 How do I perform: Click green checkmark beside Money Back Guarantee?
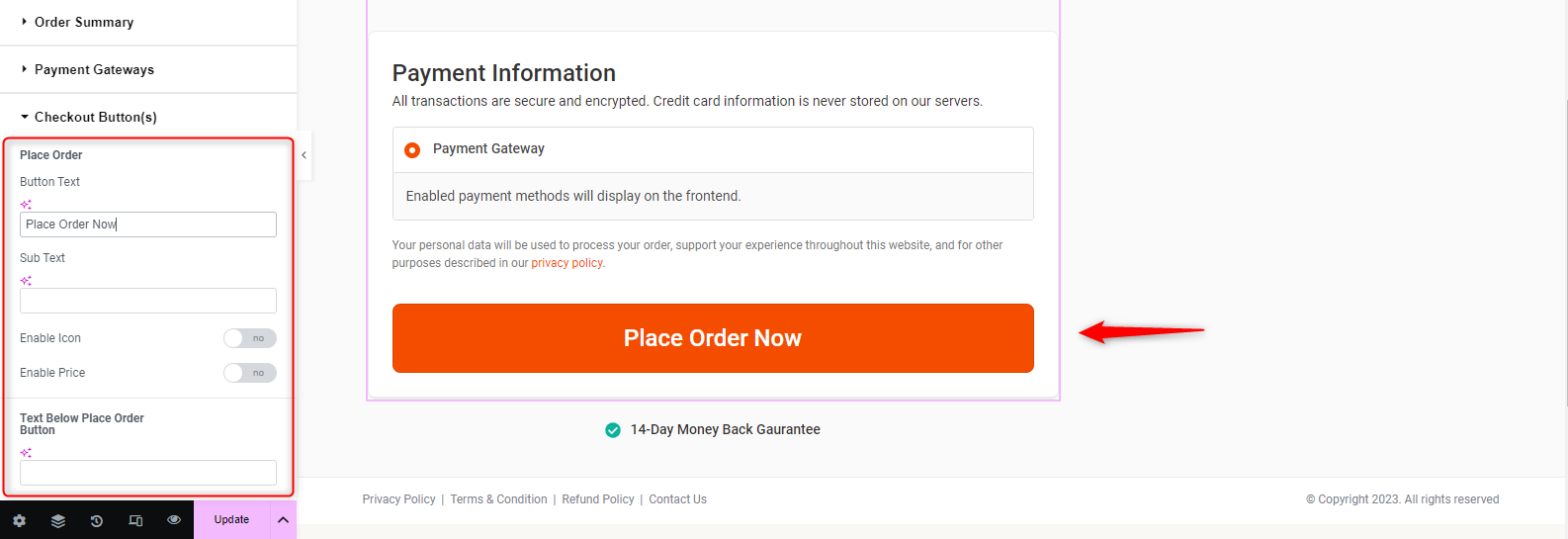click(x=613, y=429)
